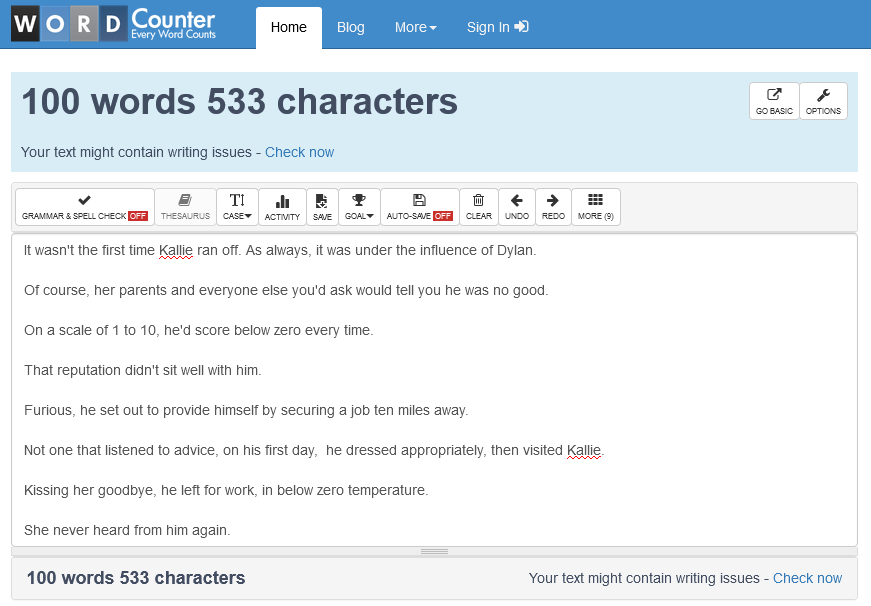Image resolution: width=871 pixels, height=606 pixels.
Task: Toggle Auto-Save on
Action: (x=419, y=207)
